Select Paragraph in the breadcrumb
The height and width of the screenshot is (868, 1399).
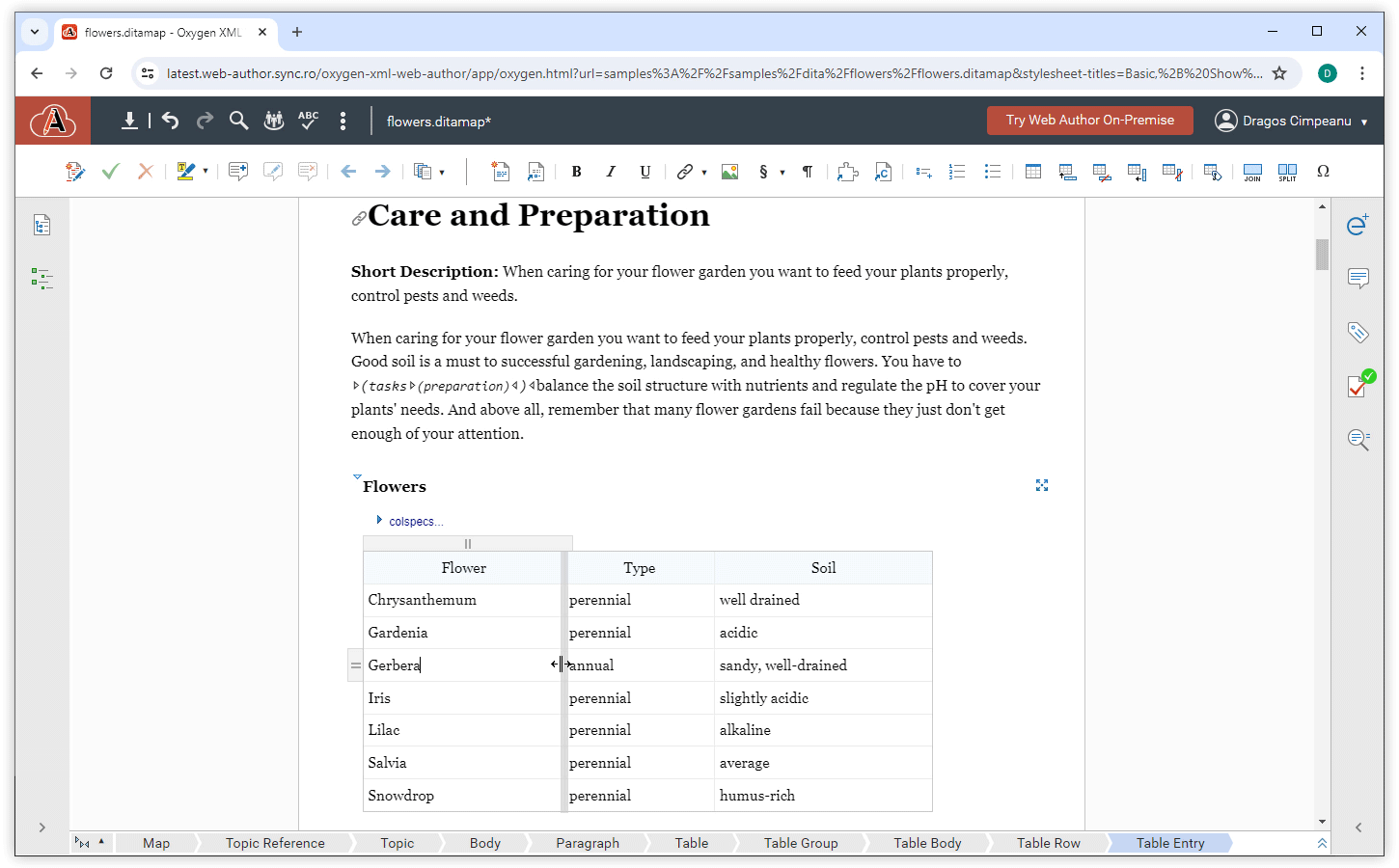click(587, 843)
